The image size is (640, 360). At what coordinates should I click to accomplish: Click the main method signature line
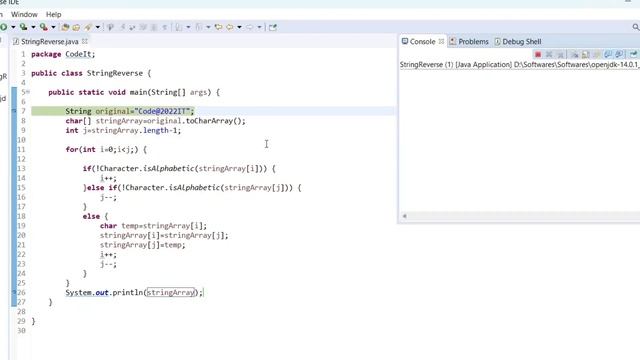point(134,92)
